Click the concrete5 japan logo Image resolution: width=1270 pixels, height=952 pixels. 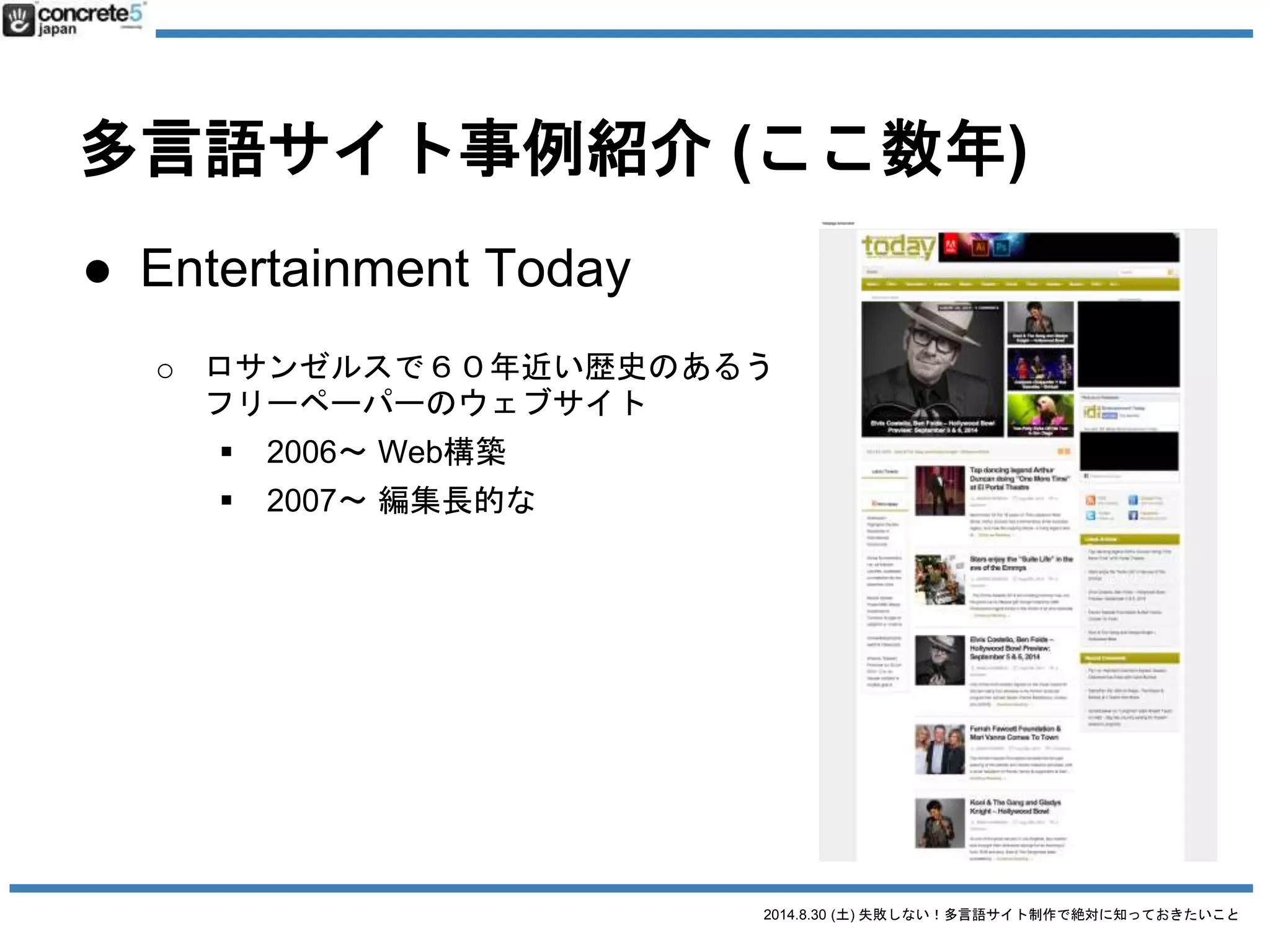(x=74, y=19)
